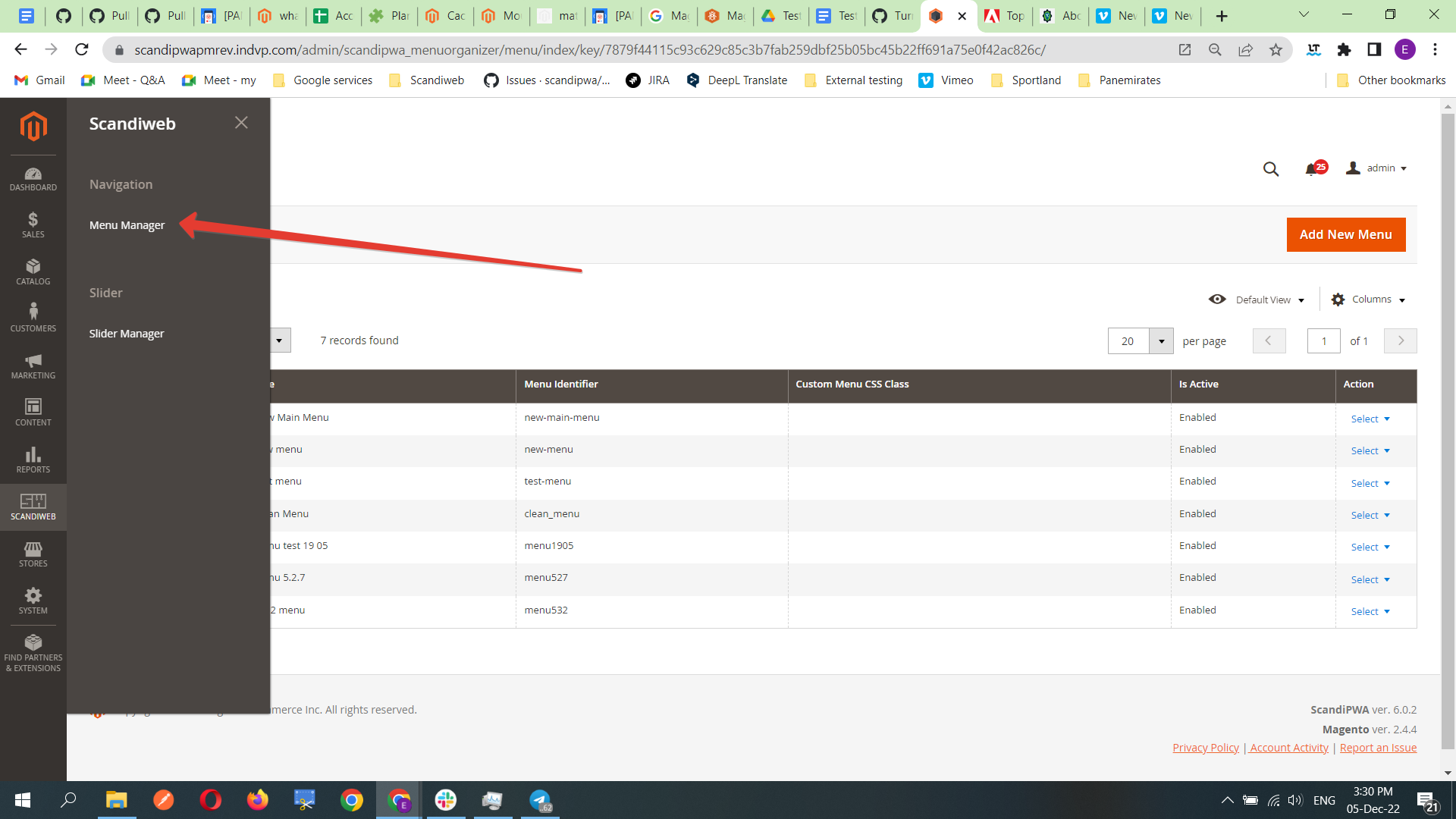The height and width of the screenshot is (819, 1456).
Task: Click the admin search magnifier icon
Action: point(1271,169)
